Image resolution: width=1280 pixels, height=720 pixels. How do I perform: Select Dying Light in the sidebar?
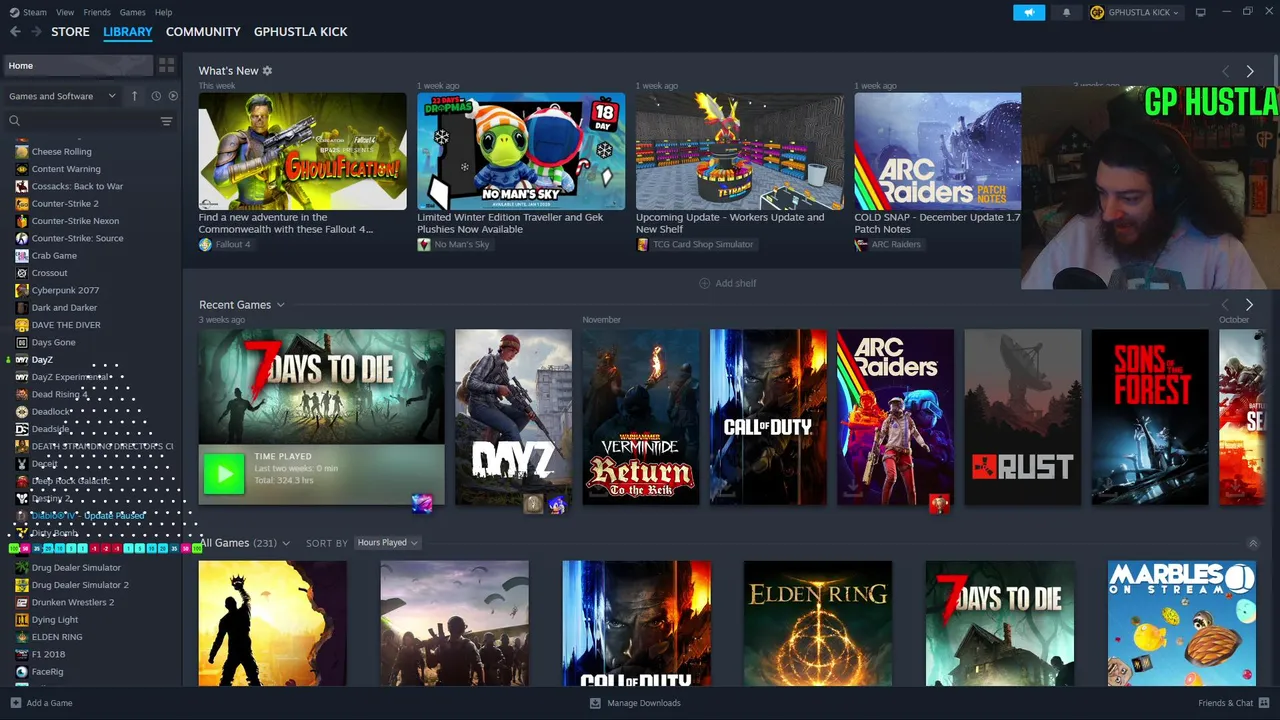coord(55,620)
